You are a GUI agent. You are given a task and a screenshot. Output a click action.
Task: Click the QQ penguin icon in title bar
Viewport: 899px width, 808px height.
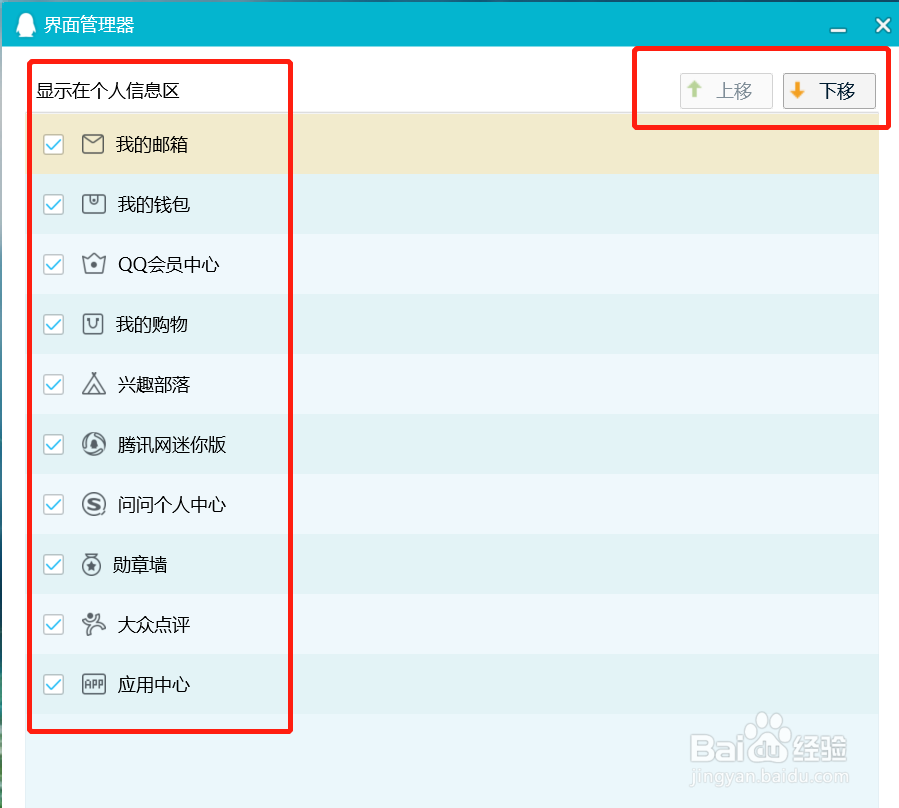point(26,25)
